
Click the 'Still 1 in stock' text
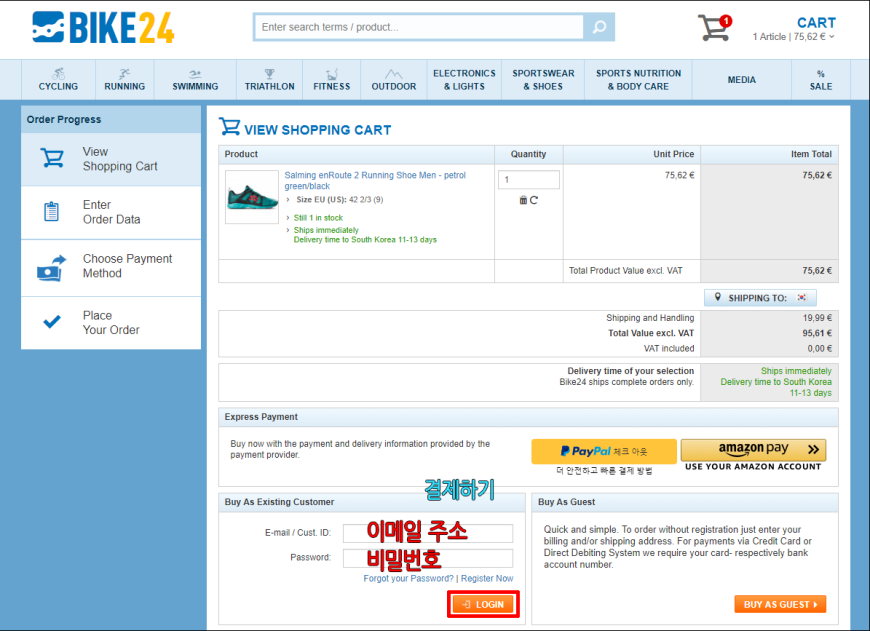point(318,218)
